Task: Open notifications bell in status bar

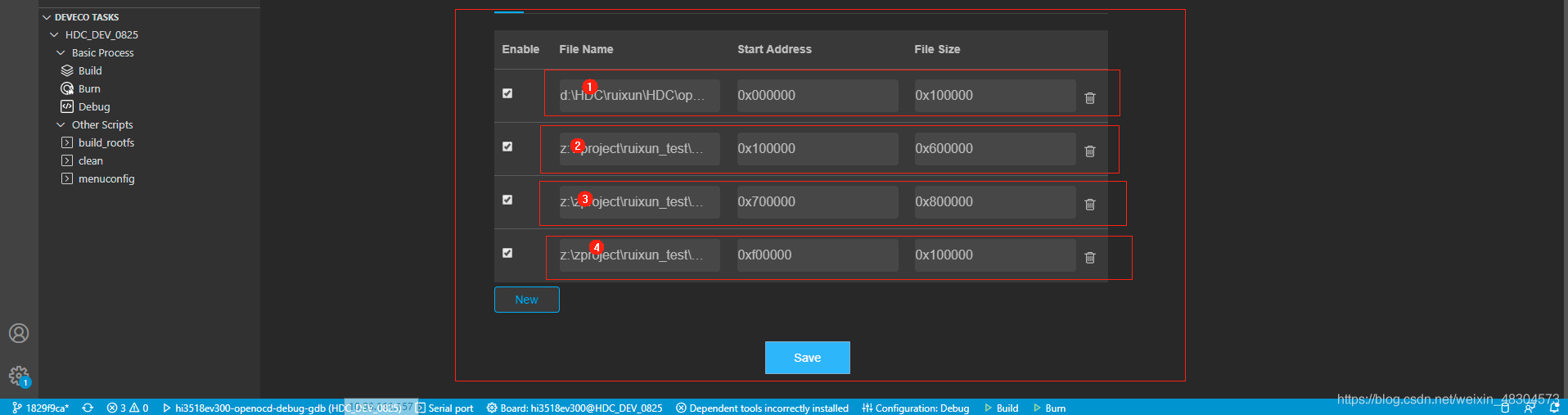Action: point(1554,408)
